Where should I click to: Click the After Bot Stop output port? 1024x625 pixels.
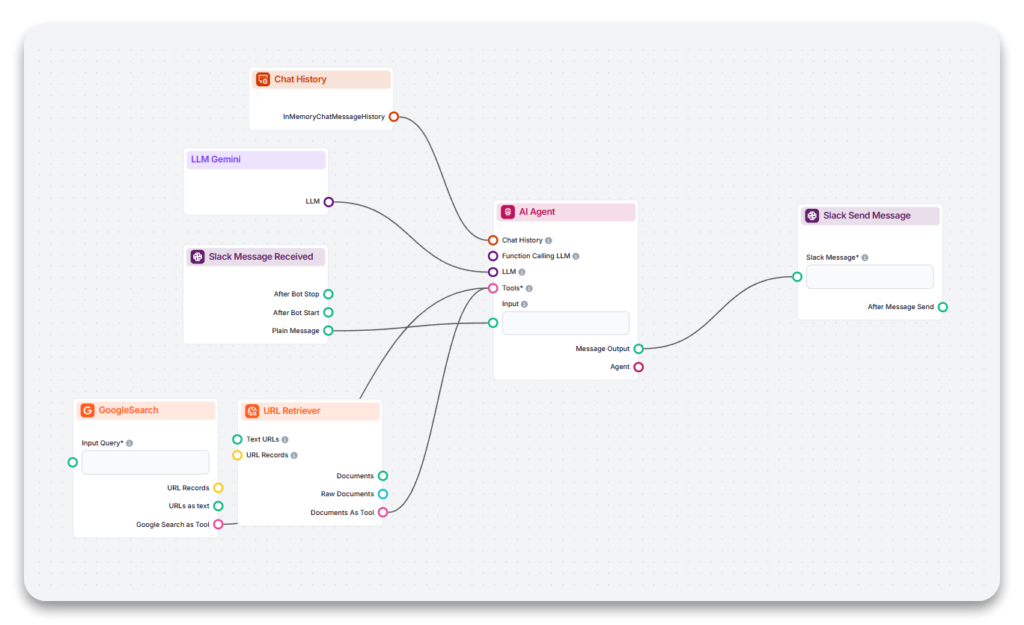[x=328, y=294]
